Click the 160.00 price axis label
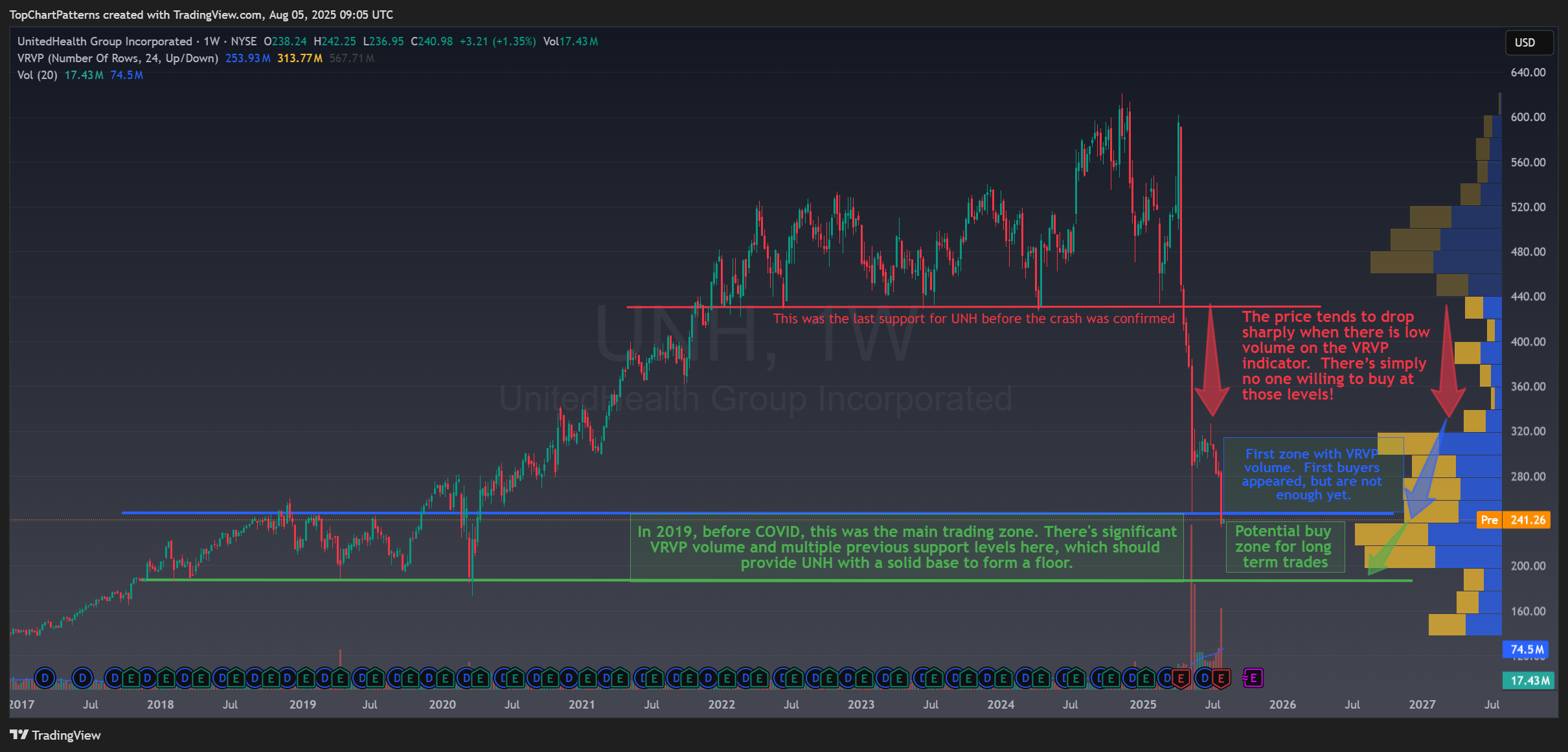The height and width of the screenshot is (752, 1568). 1528,611
